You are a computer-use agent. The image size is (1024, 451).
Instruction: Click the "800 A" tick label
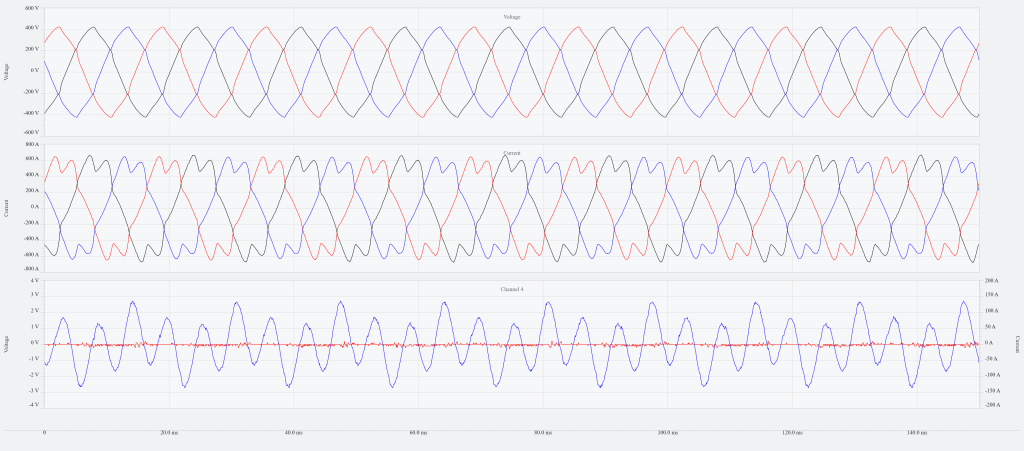point(33,144)
